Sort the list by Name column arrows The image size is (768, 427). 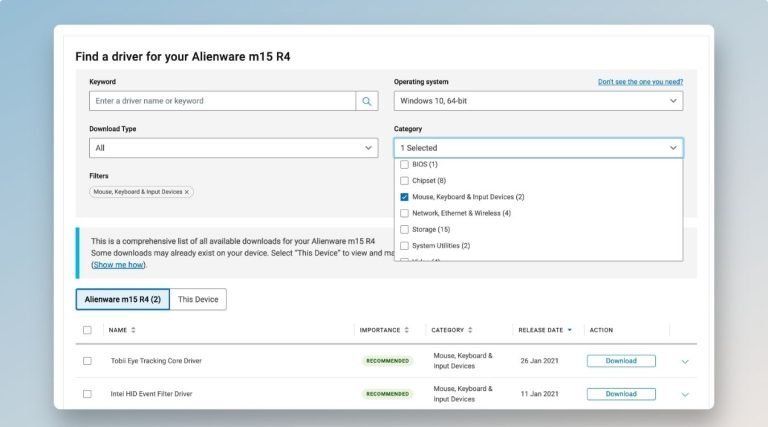pos(133,330)
